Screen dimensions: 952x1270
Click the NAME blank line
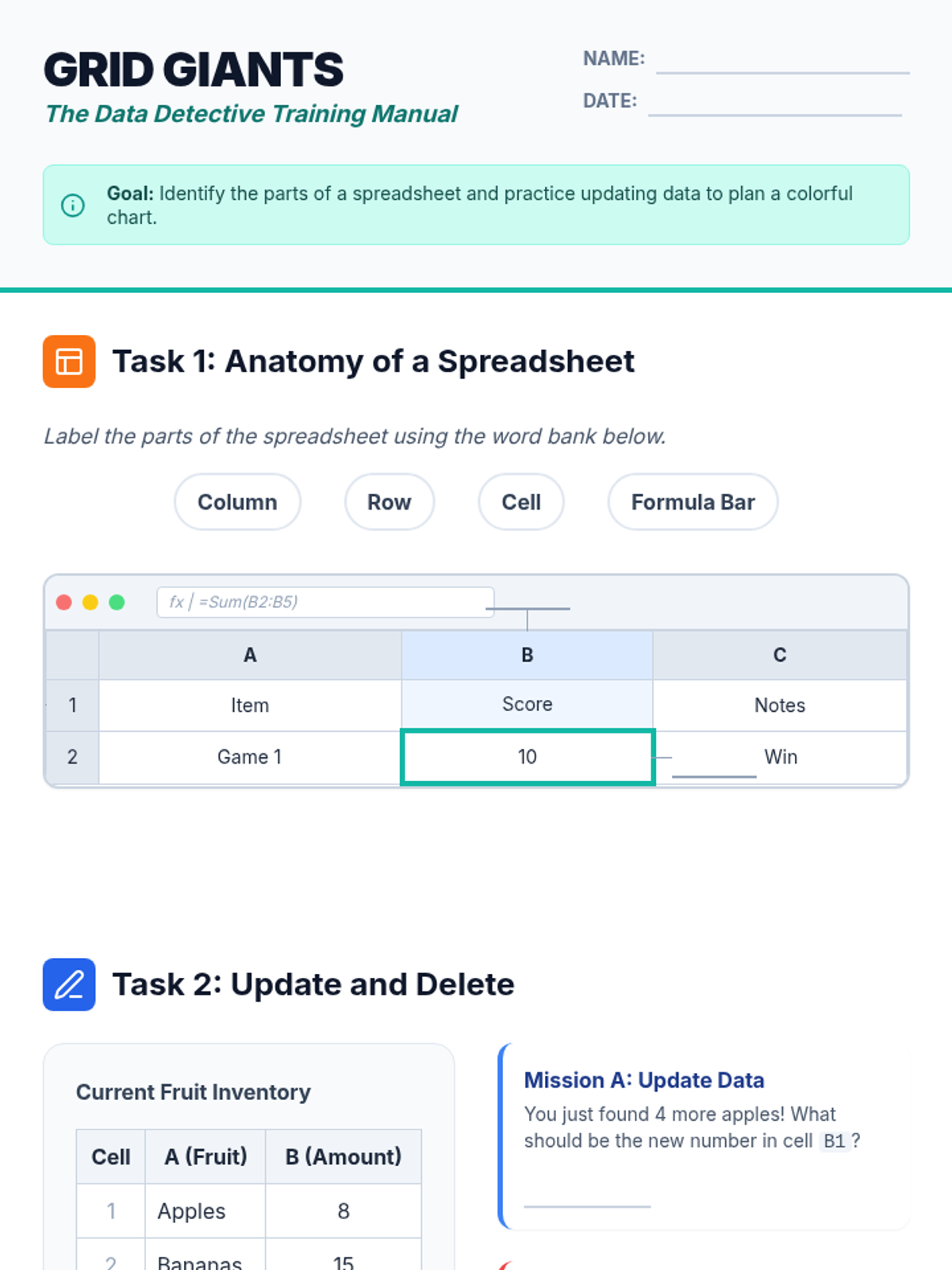point(783,62)
